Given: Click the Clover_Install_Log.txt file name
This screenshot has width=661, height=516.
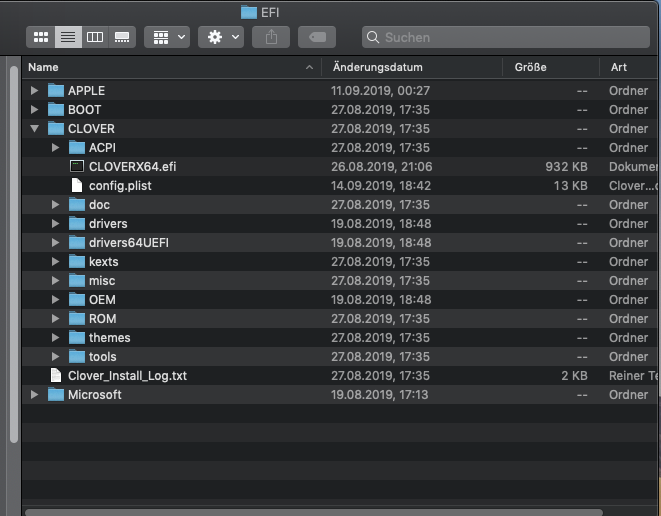Looking at the screenshot, I should pyautogui.click(x=127, y=376).
